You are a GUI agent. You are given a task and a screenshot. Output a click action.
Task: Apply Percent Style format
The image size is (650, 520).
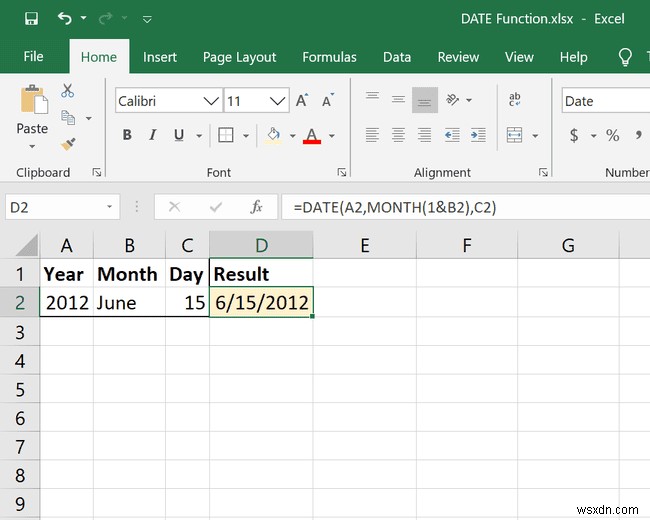(x=612, y=135)
